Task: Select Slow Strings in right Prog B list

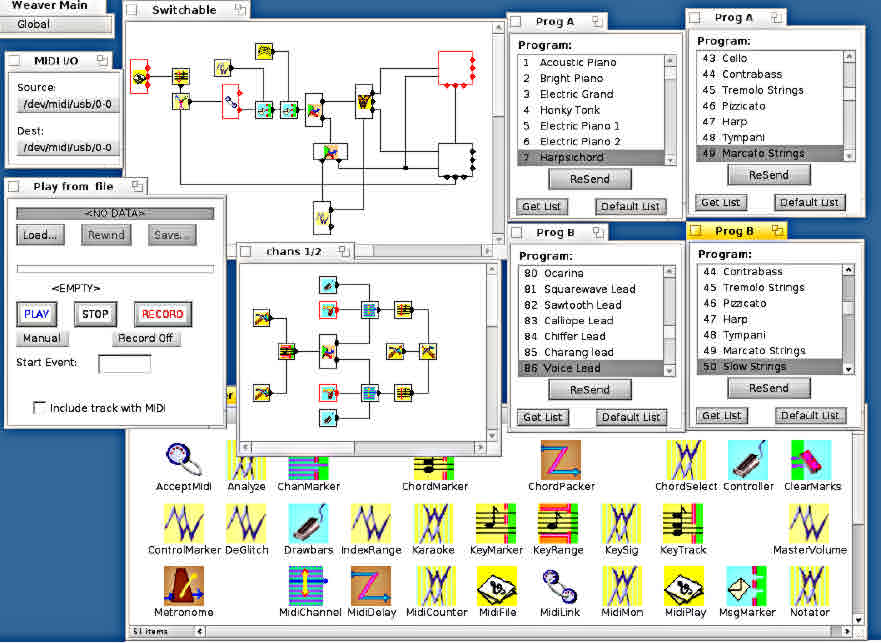Action: point(770,366)
